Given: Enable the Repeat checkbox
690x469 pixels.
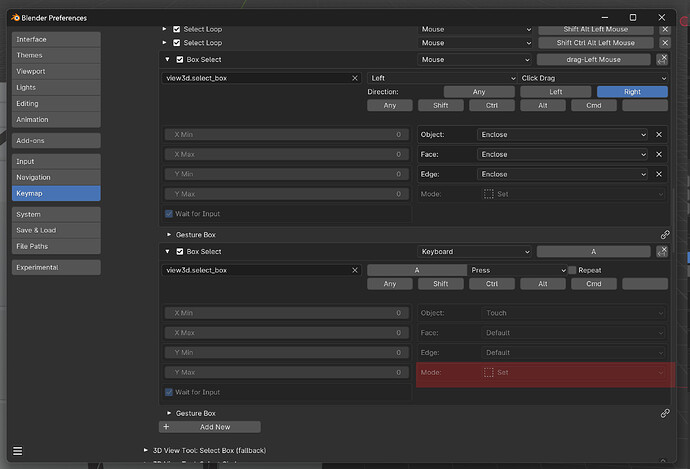Looking at the screenshot, I should [572, 270].
